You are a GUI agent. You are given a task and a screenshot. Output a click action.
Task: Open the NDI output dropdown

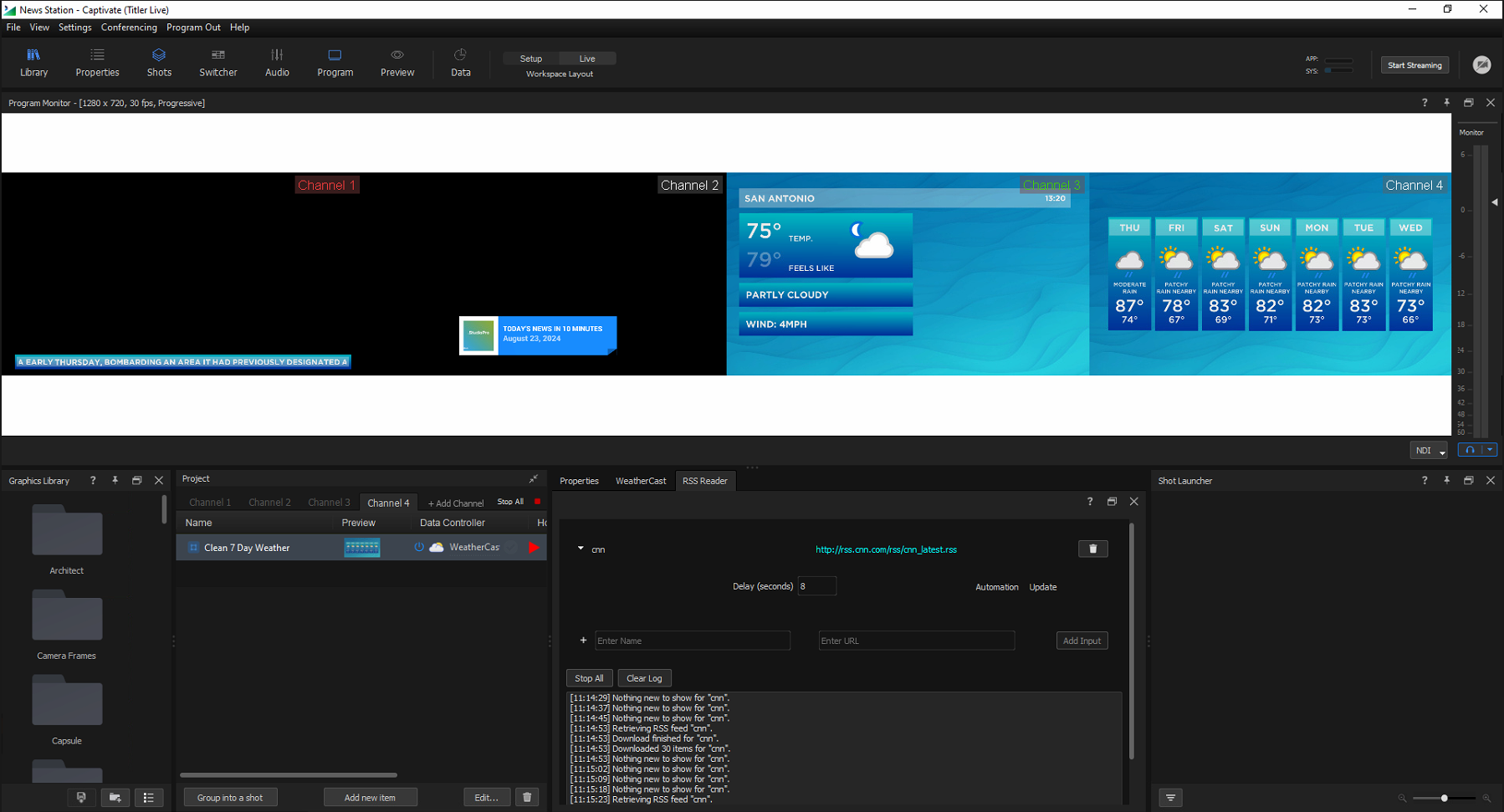pyautogui.click(x=1428, y=451)
